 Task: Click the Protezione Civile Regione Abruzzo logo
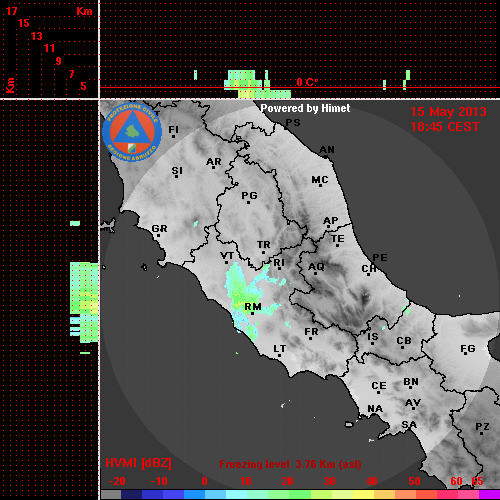coord(132,133)
